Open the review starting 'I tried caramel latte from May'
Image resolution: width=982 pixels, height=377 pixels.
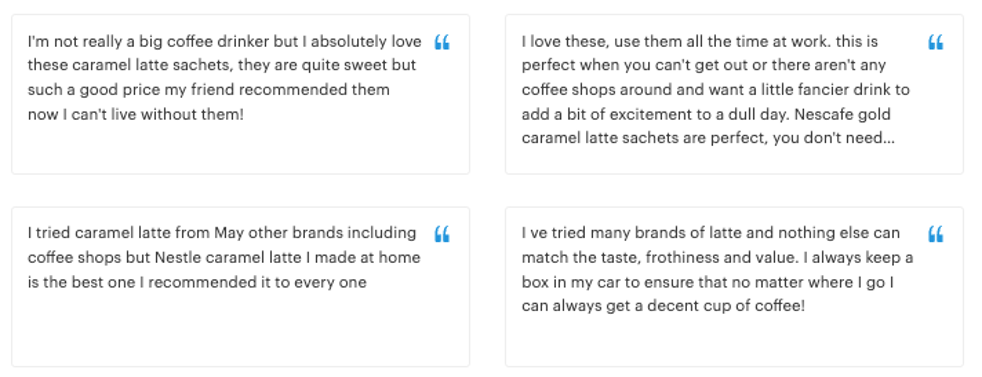point(240,287)
